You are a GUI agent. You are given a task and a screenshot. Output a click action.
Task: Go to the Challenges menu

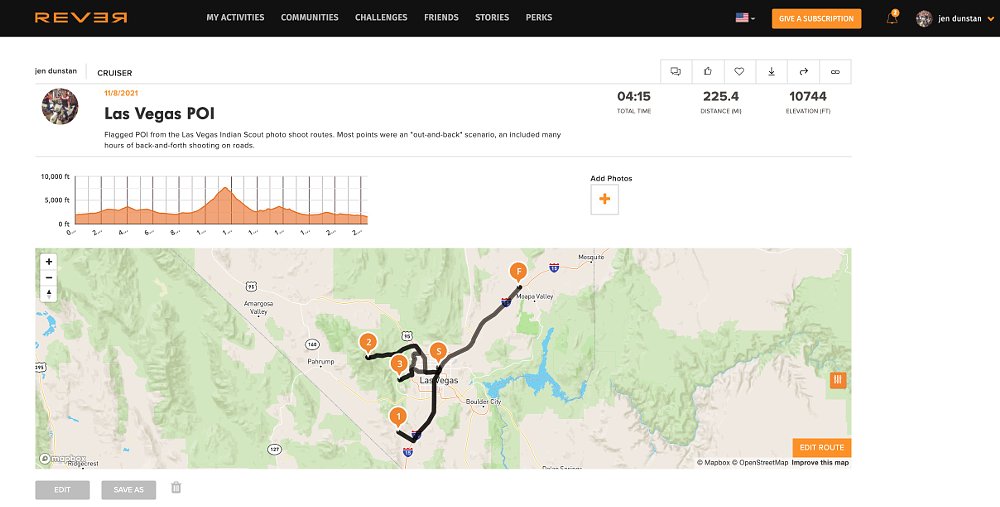(x=381, y=18)
